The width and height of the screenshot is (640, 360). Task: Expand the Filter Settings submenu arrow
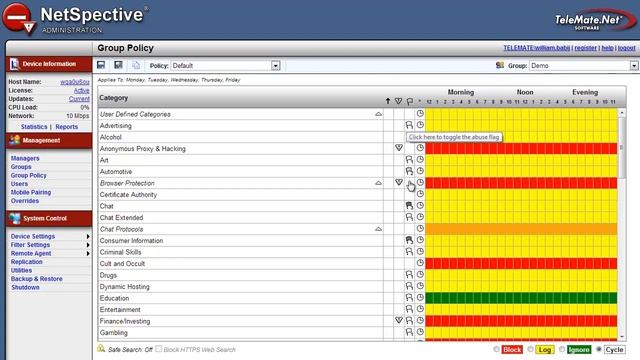pos(88,245)
